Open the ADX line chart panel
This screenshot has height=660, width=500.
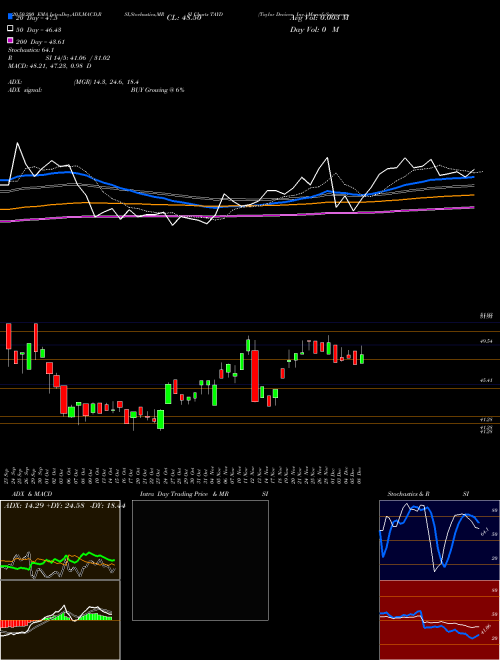point(60,540)
